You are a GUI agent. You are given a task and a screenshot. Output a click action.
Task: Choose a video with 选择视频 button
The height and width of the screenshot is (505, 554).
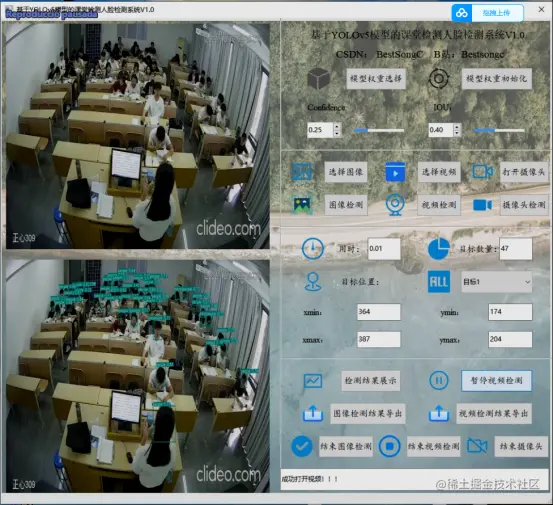coord(439,172)
